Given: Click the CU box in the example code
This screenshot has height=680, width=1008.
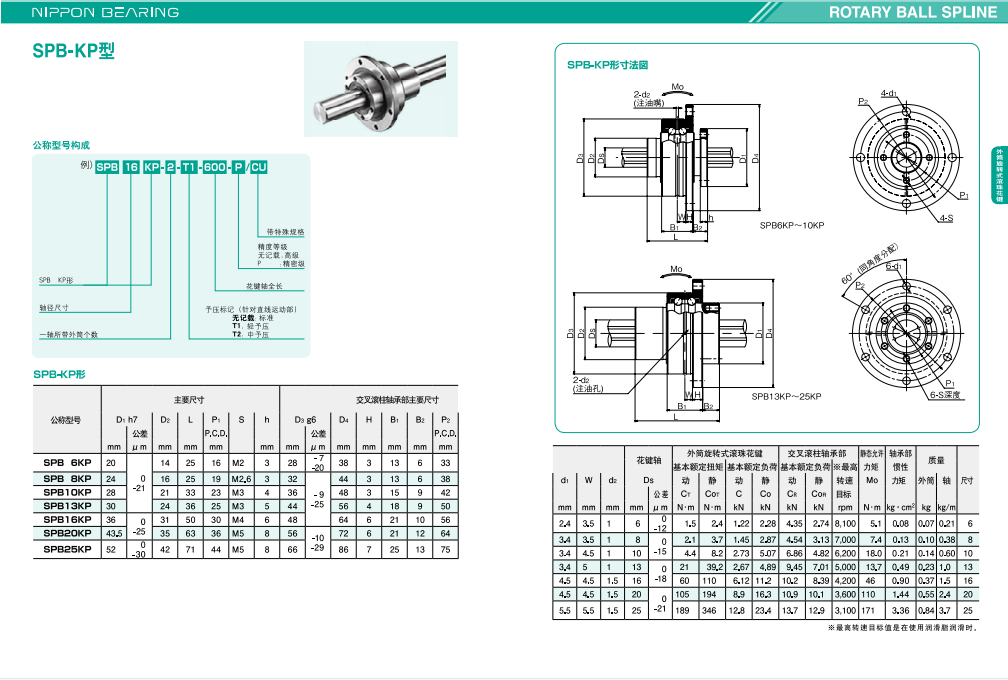Looking at the screenshot, I should click(x=258, y=167).
